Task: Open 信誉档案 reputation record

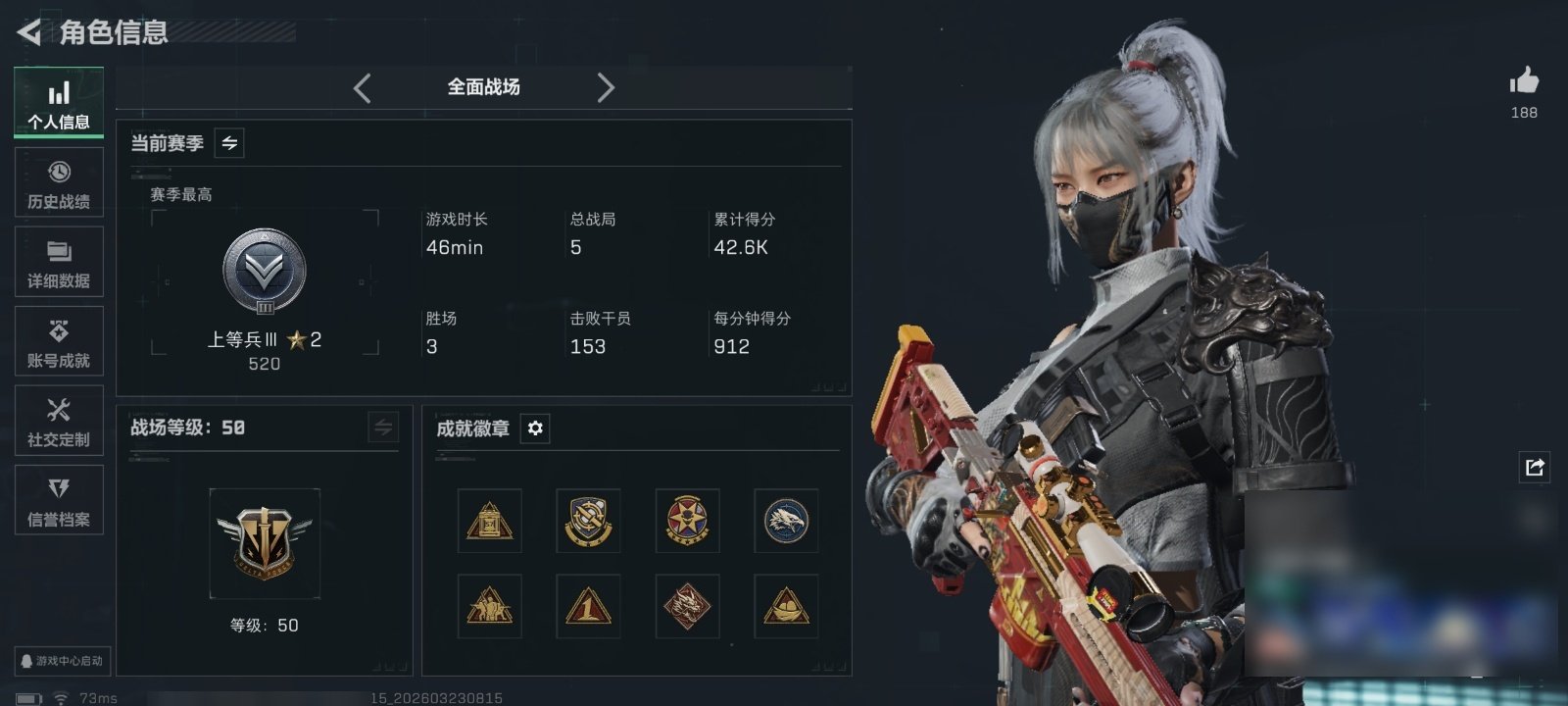Action: pyautogui.click(x=59, y=500)
